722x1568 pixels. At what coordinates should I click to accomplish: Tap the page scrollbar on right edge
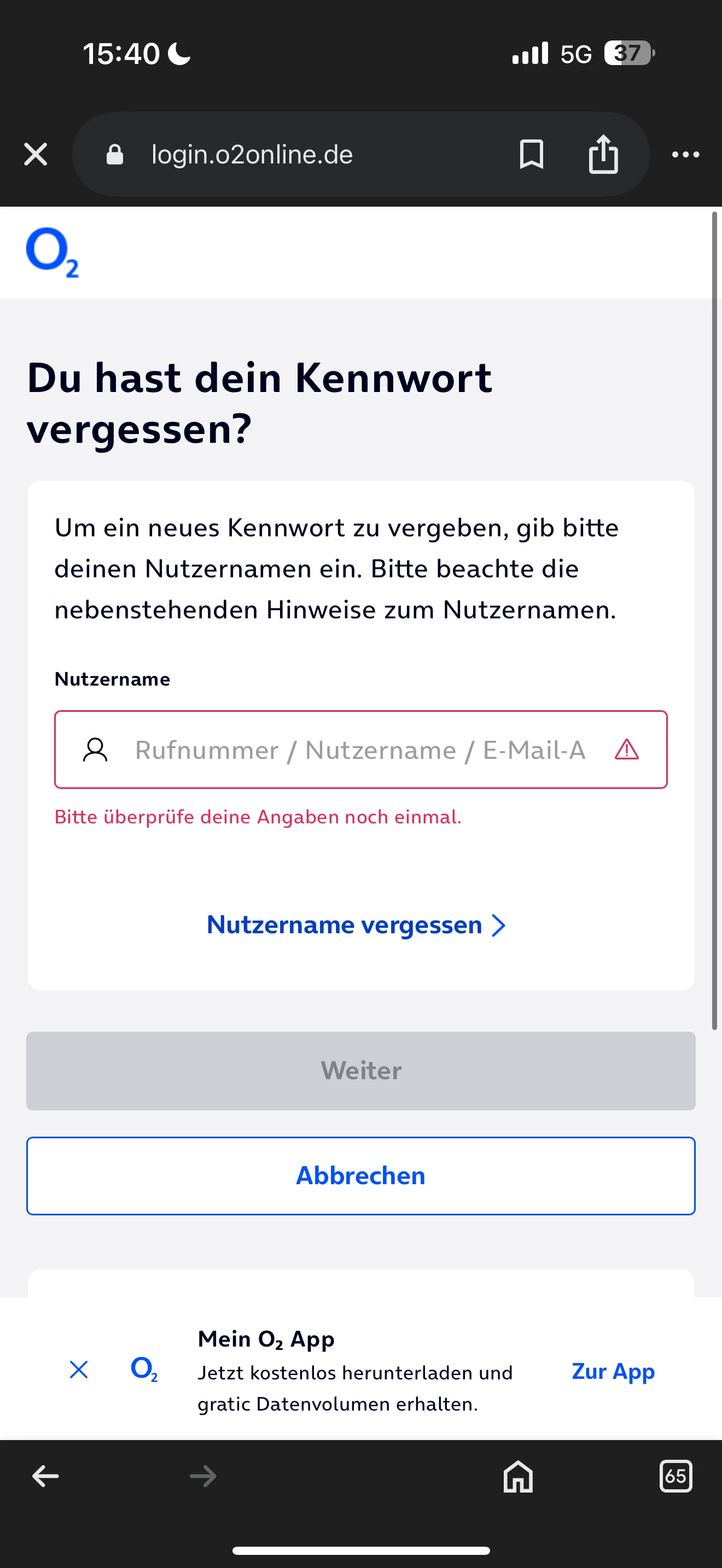(x=715, y=621)
